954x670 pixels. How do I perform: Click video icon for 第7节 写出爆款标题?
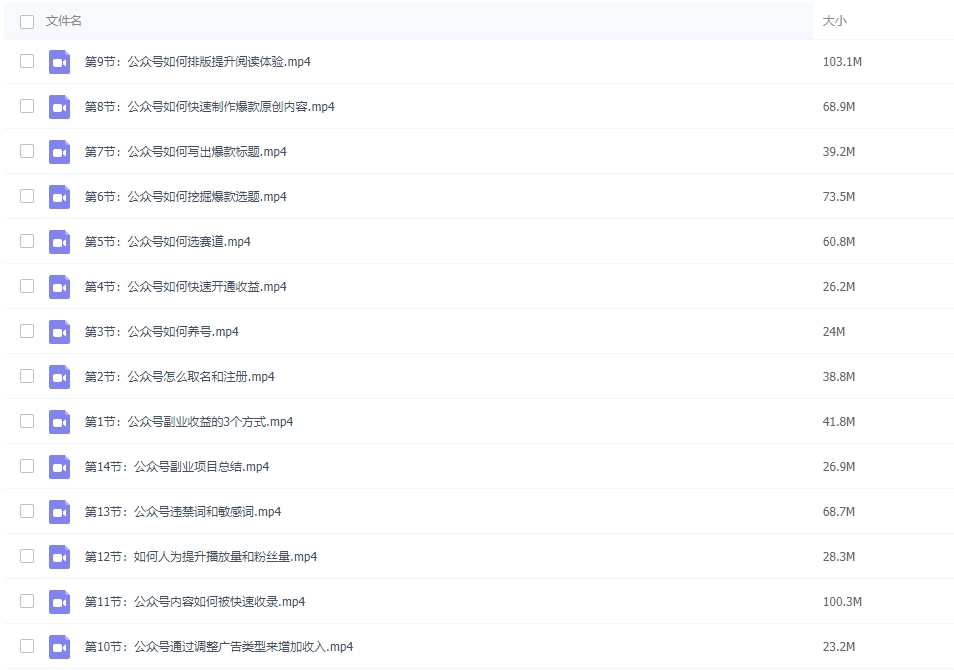click(x=60, y=152)
